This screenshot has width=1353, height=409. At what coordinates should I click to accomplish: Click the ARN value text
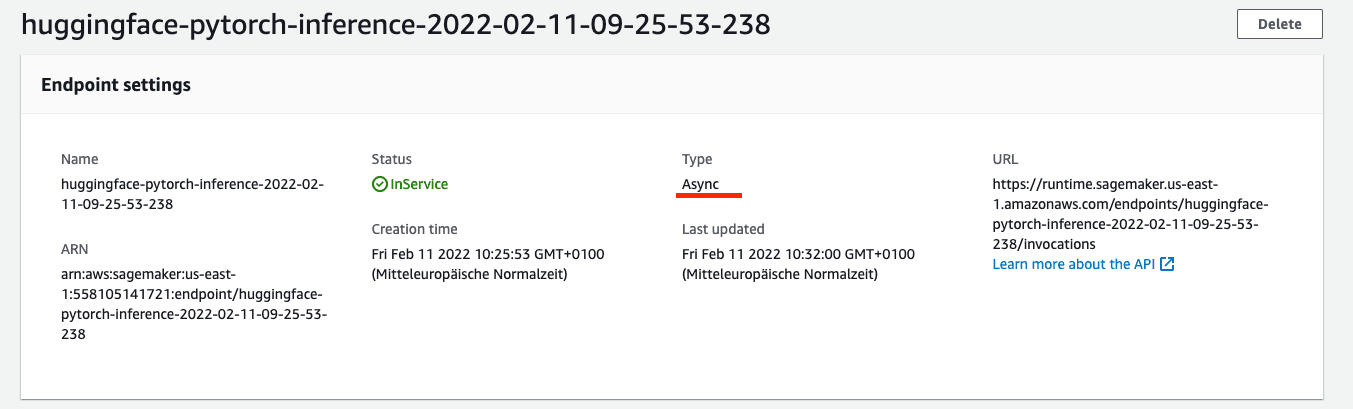pos(194,304)
